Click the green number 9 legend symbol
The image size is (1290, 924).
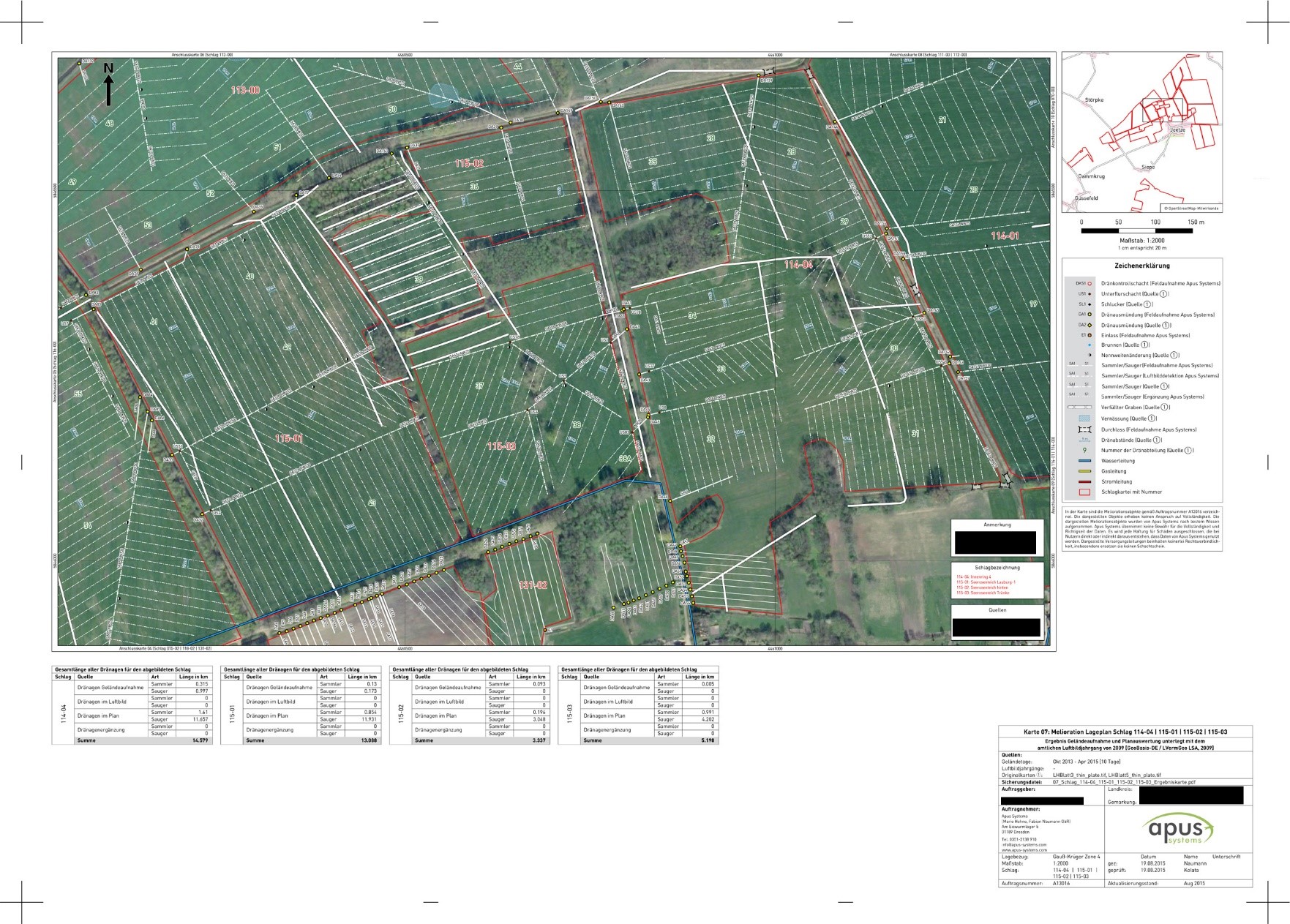point(1084,451)
